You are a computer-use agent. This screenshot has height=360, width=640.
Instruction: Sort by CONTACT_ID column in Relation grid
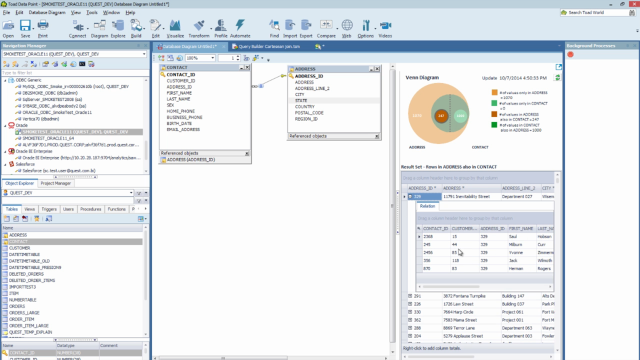coord(436,229)
